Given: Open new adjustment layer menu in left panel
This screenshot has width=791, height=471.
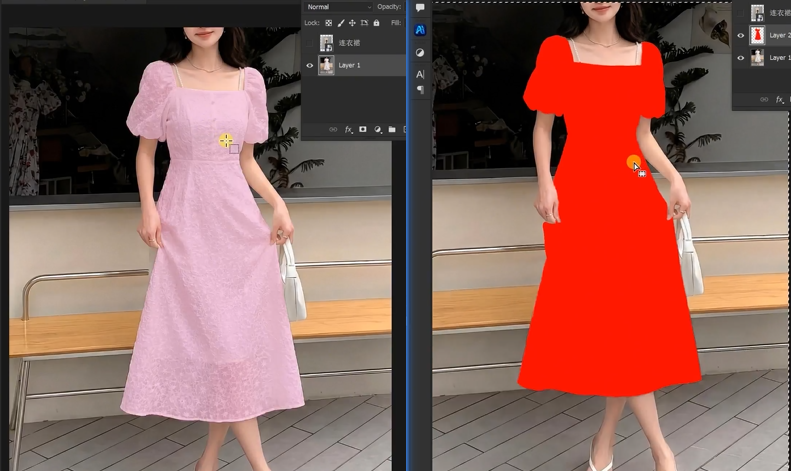Looking at the screenshot, I should click(x=377, y=130).
